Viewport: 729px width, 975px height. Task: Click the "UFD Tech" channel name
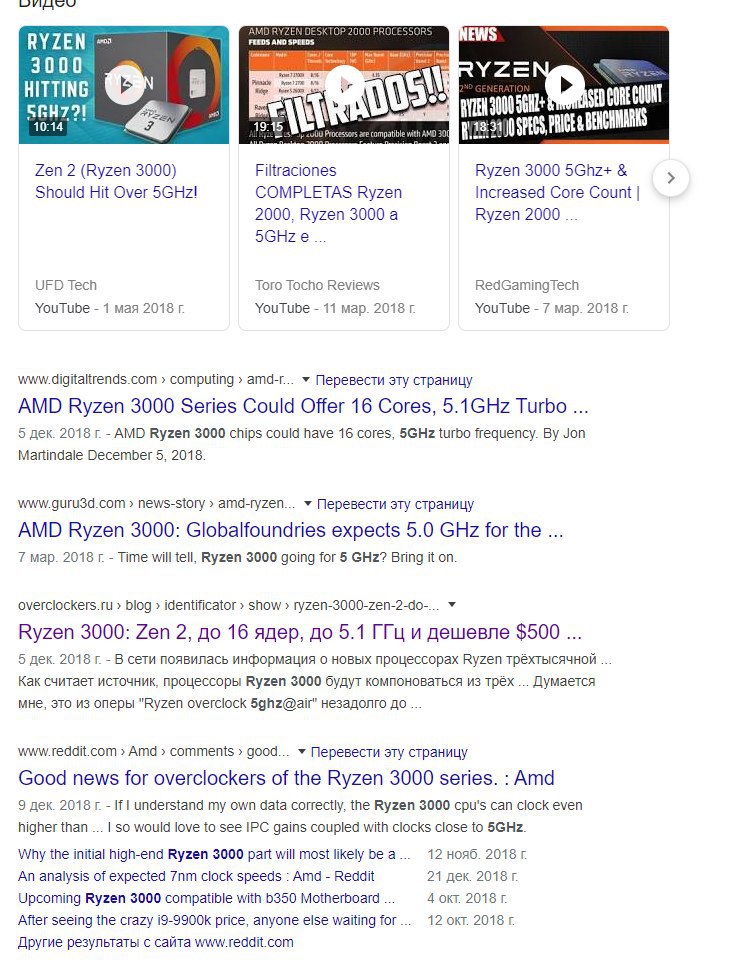pyautogui.click(x=66, y=285)
